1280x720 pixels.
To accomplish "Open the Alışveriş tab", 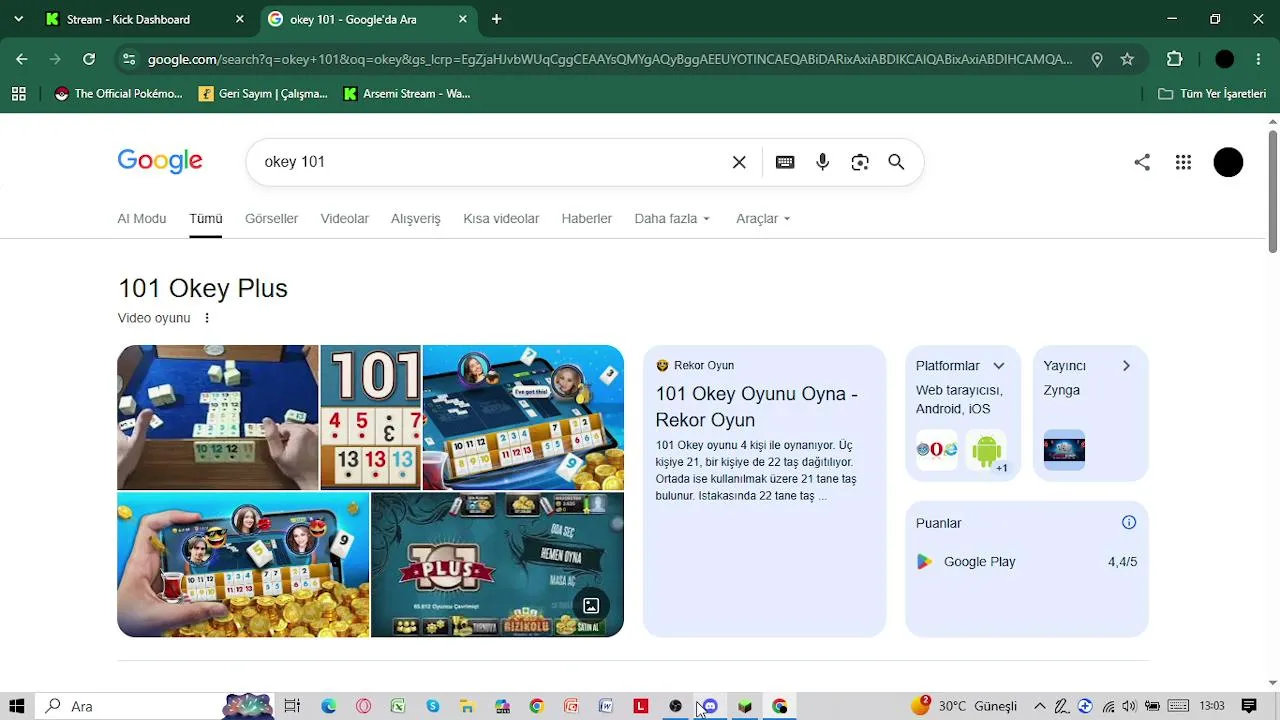I will [x=416, y=218].
